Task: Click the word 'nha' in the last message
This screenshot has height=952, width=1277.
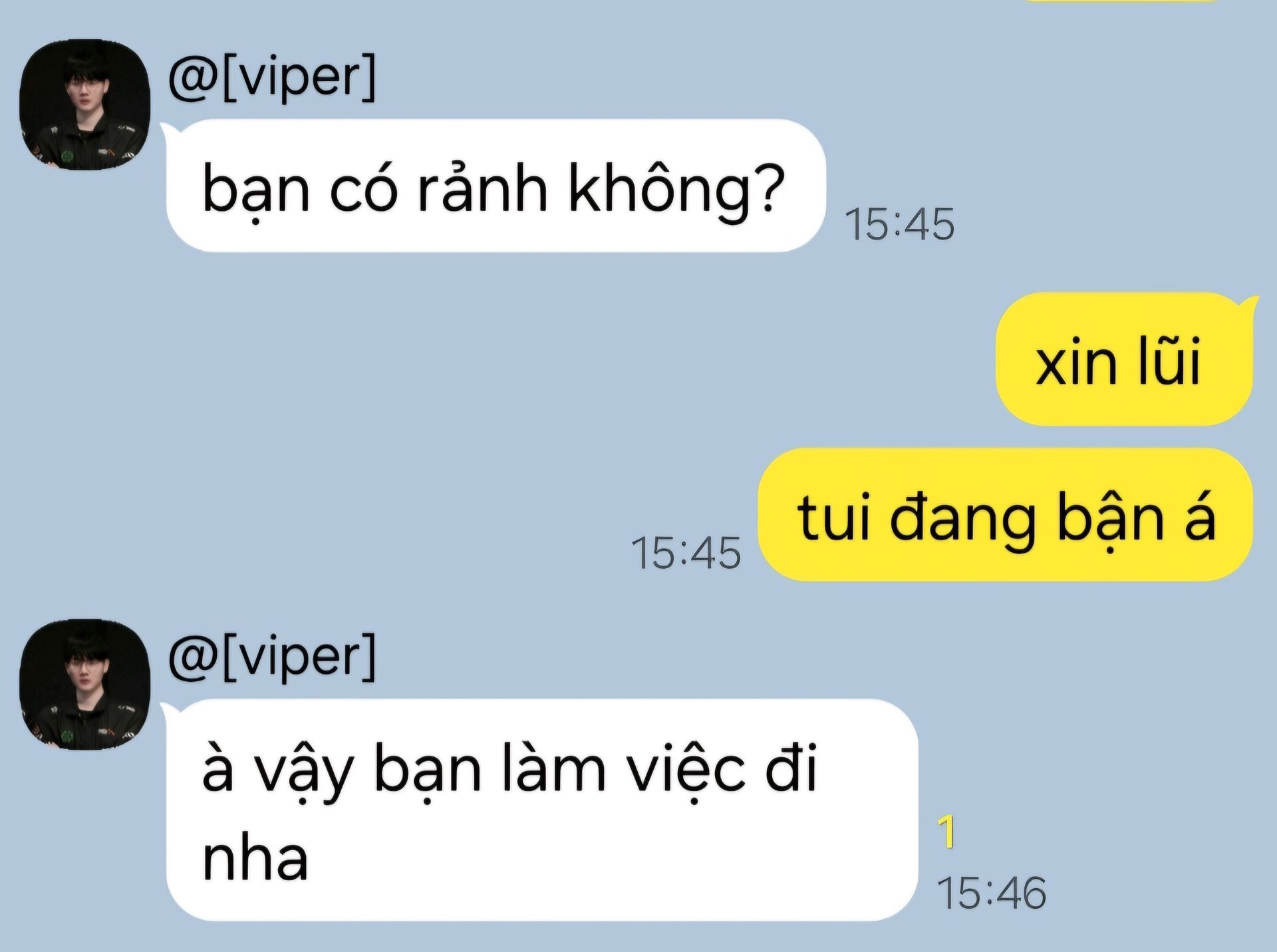Action: [255, 858]
